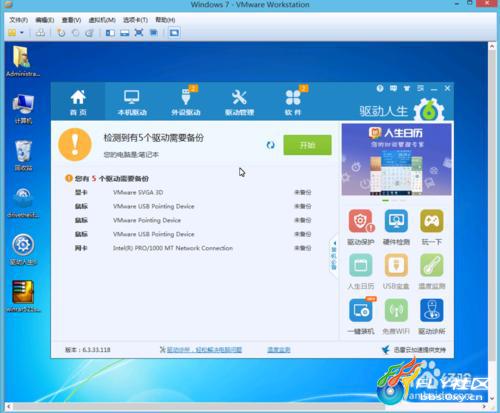Screen dimensions: 500x413
Task: Click VMware snapshot manager icon
Action: click(89, 33)
